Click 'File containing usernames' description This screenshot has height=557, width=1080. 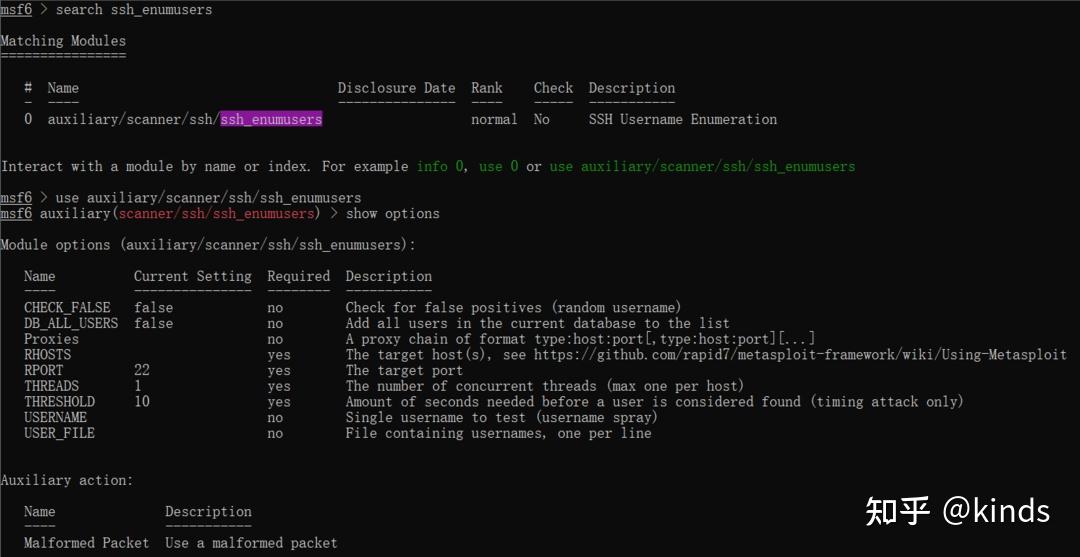click(499, 434)
